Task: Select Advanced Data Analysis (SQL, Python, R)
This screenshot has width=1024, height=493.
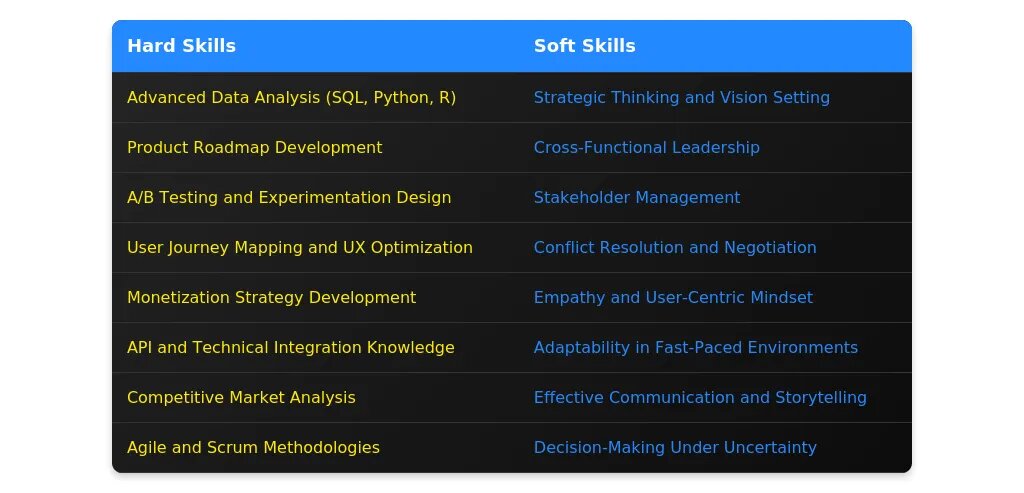Action: pos(291,97)
